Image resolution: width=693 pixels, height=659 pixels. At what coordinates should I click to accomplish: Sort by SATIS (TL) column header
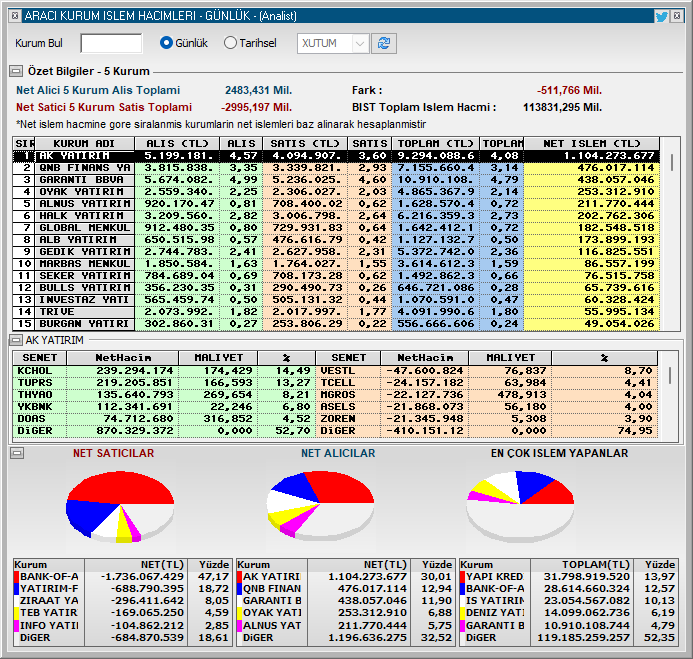[x=305, y=144]
